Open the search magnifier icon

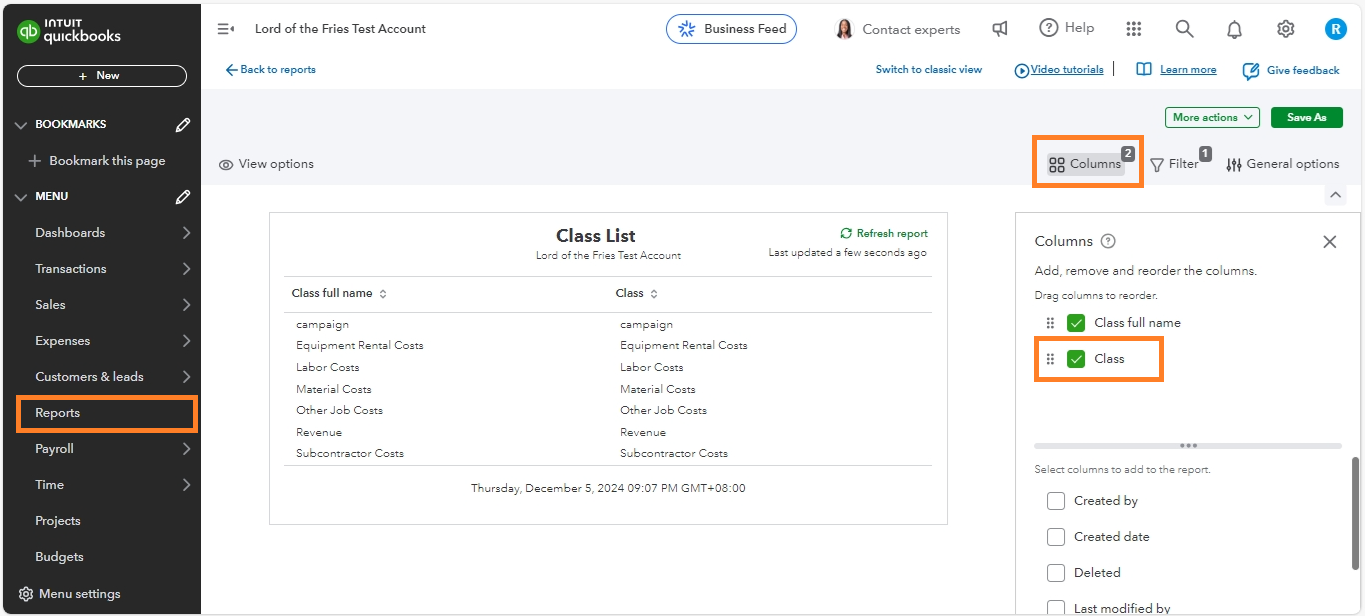tap(1184, 29)
